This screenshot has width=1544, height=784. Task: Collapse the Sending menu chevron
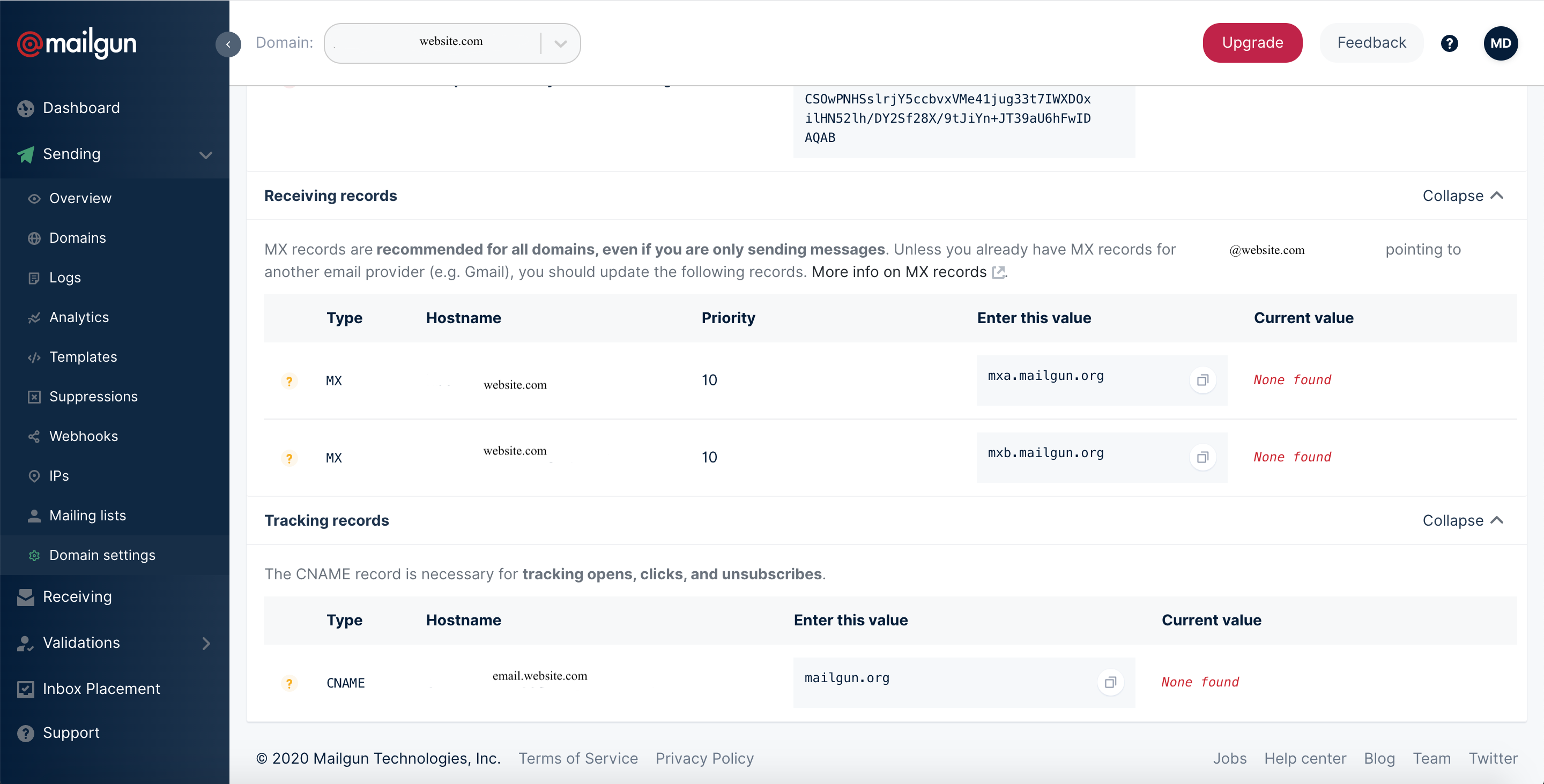click(x=205, y=155)
